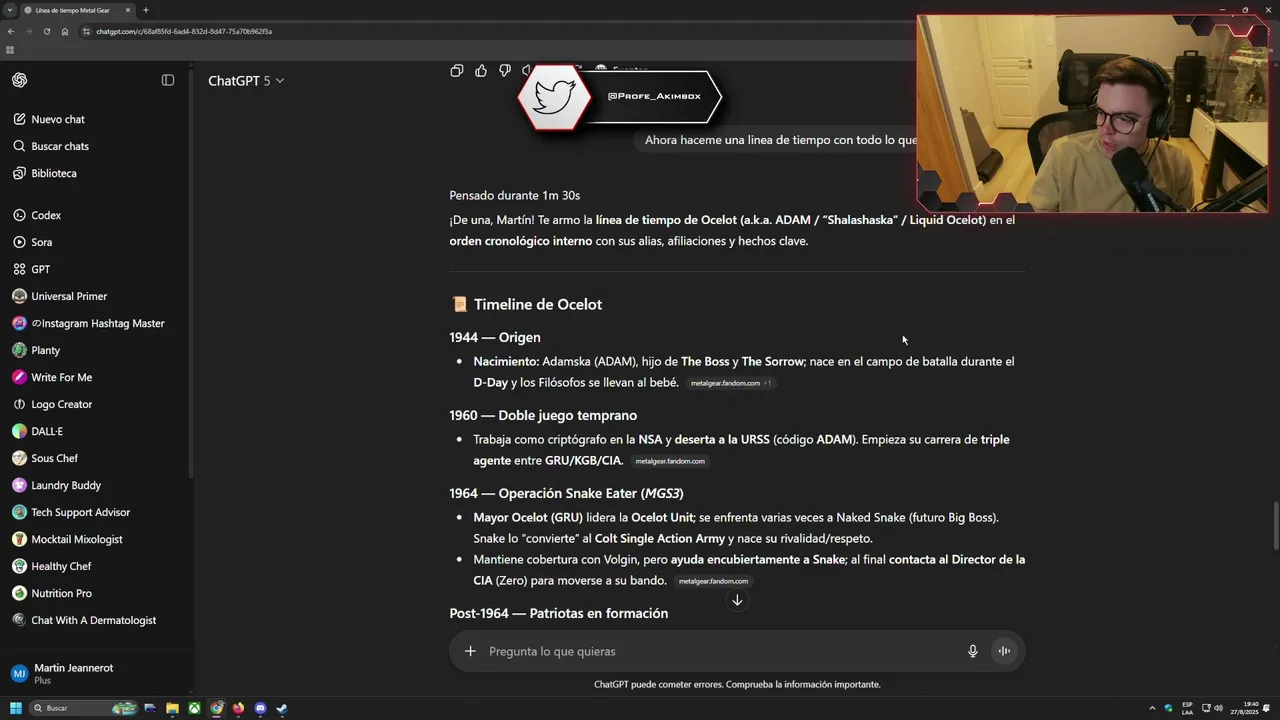Give the response a thumbs down
Screen dimensions: 1280x720
point(505,70)
